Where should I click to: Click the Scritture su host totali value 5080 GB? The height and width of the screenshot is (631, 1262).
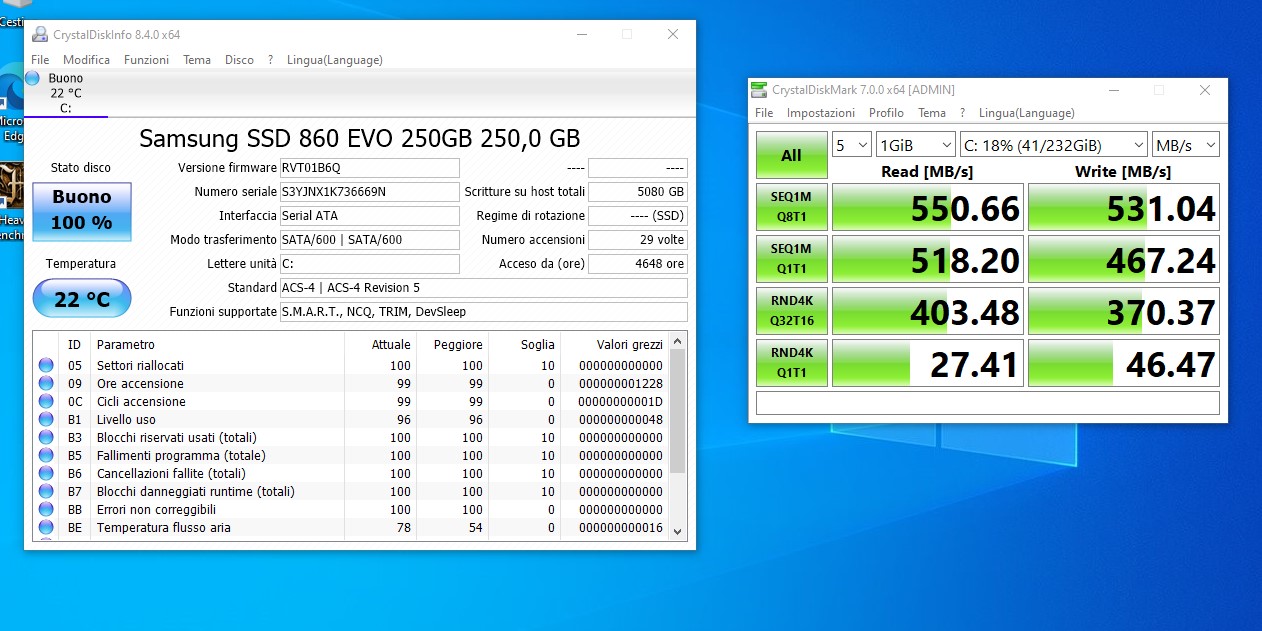tap(638, 191)
